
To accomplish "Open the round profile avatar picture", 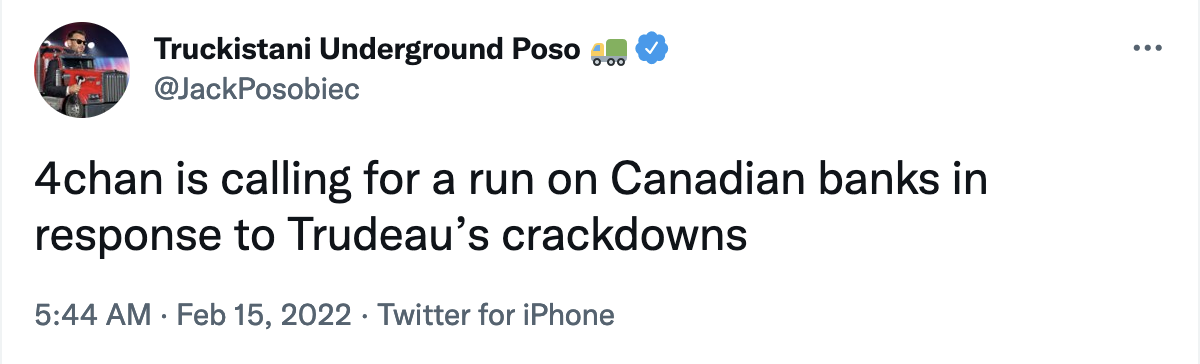I will pos(83,69).
